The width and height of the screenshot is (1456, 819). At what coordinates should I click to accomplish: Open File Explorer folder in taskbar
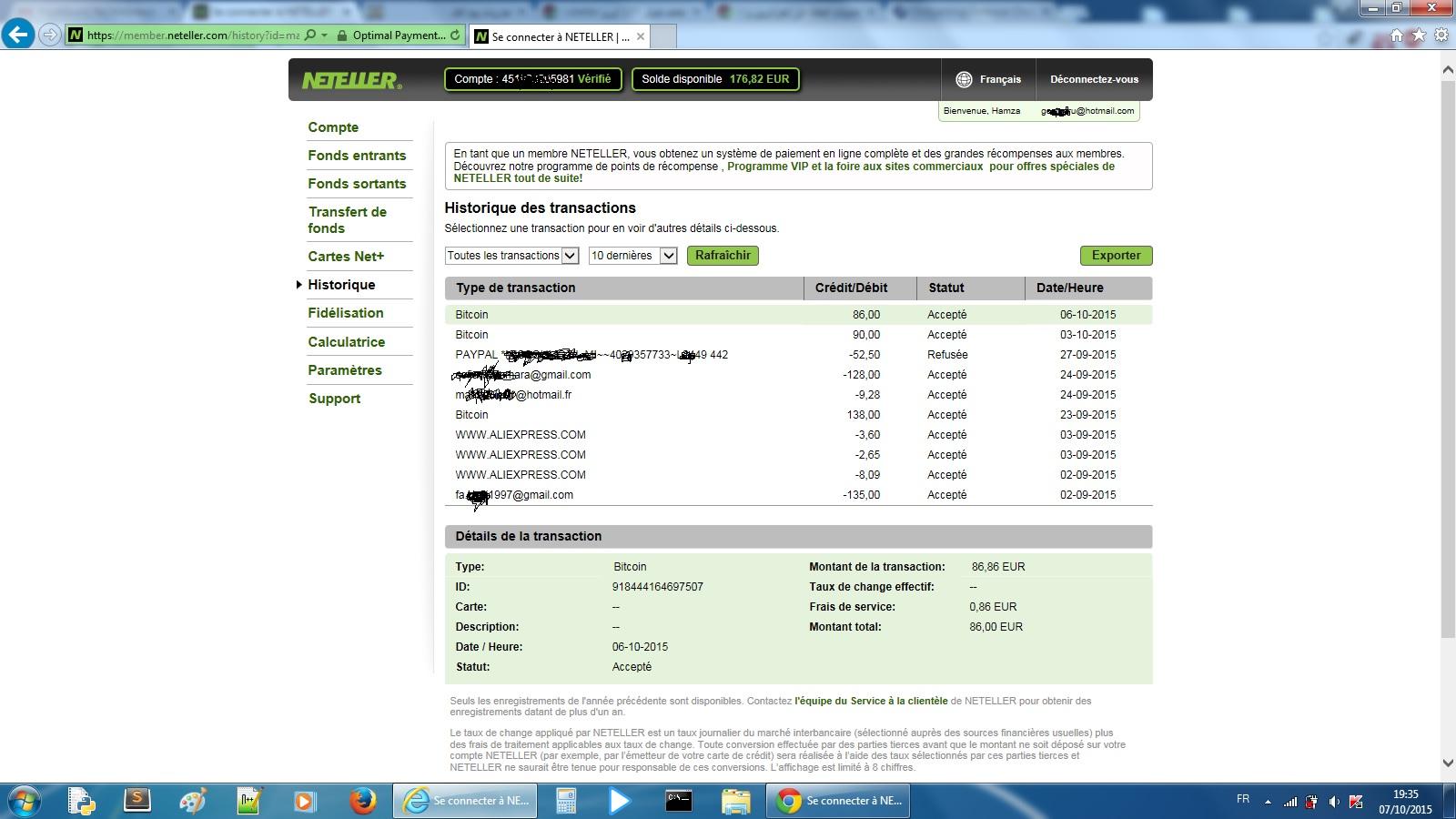[735, 801]
